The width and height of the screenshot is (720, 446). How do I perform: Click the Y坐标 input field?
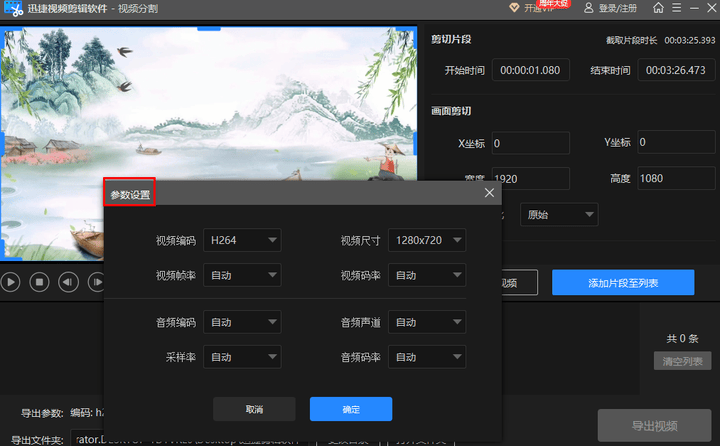pos(676,142)
